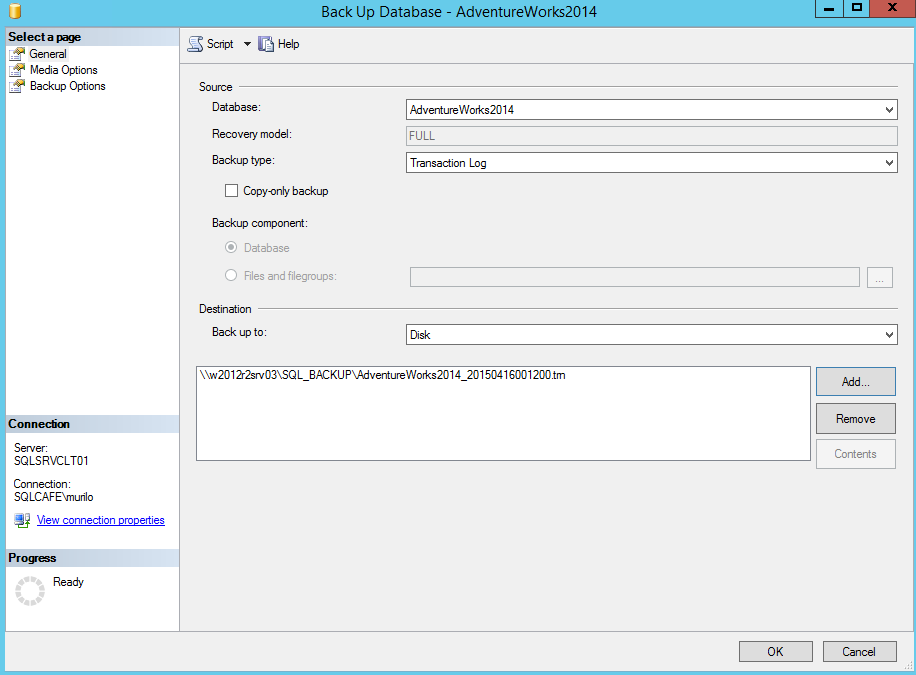
Task: Close the Back Up Database window
Action: pos(893,8)
